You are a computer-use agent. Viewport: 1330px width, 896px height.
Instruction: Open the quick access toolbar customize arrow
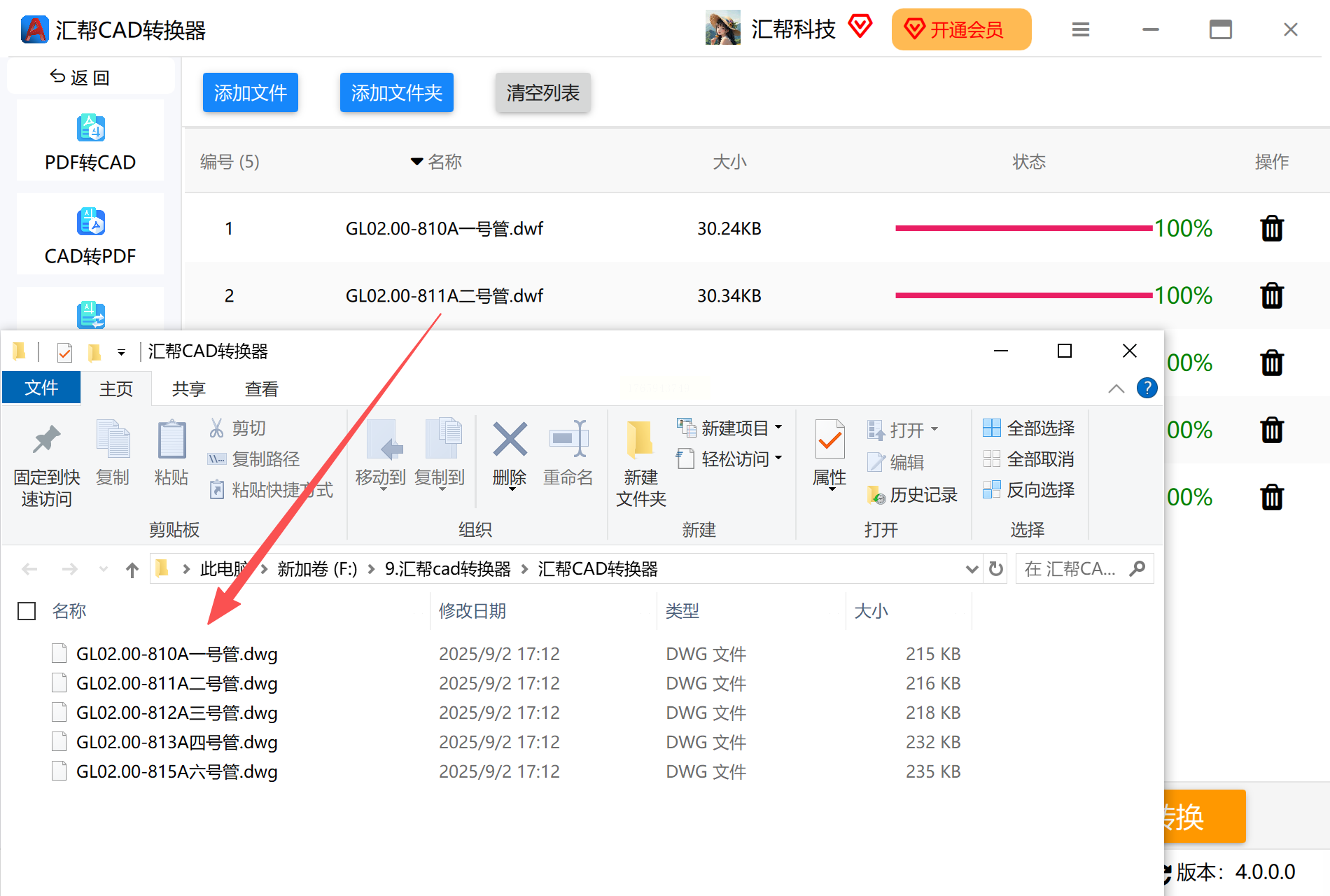tap(121, 352)
